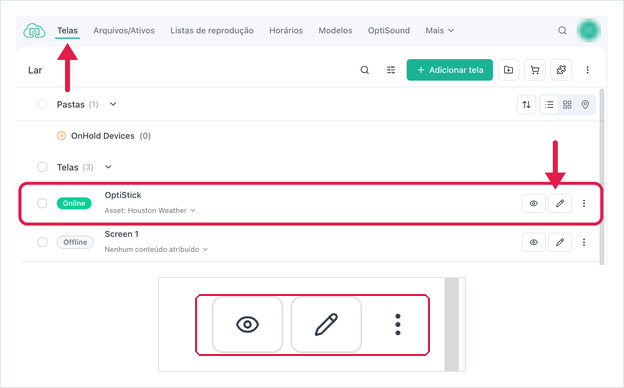Switch to grid view
This screenshot has width=624, height=388.
(x=567, y=105)
